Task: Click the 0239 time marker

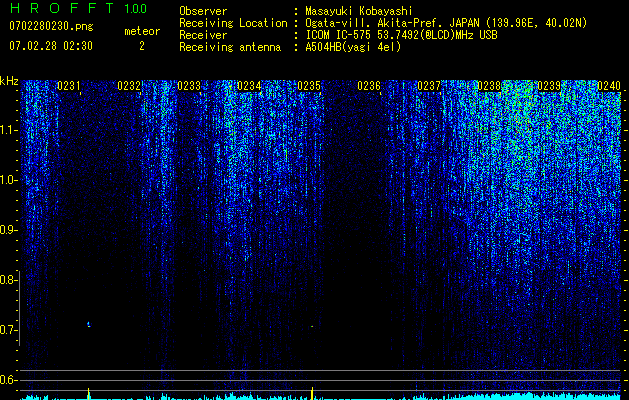Action: [x=549, y=86]
